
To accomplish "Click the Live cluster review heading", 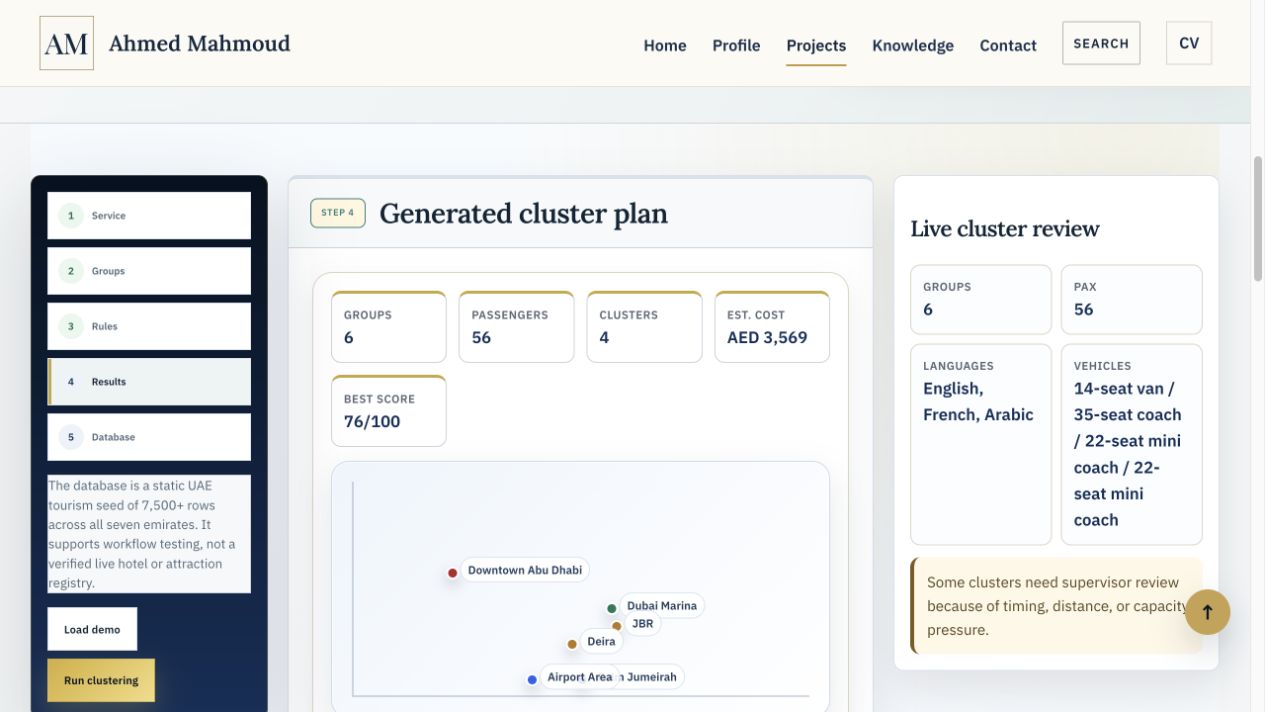I will coord(1005,229).
